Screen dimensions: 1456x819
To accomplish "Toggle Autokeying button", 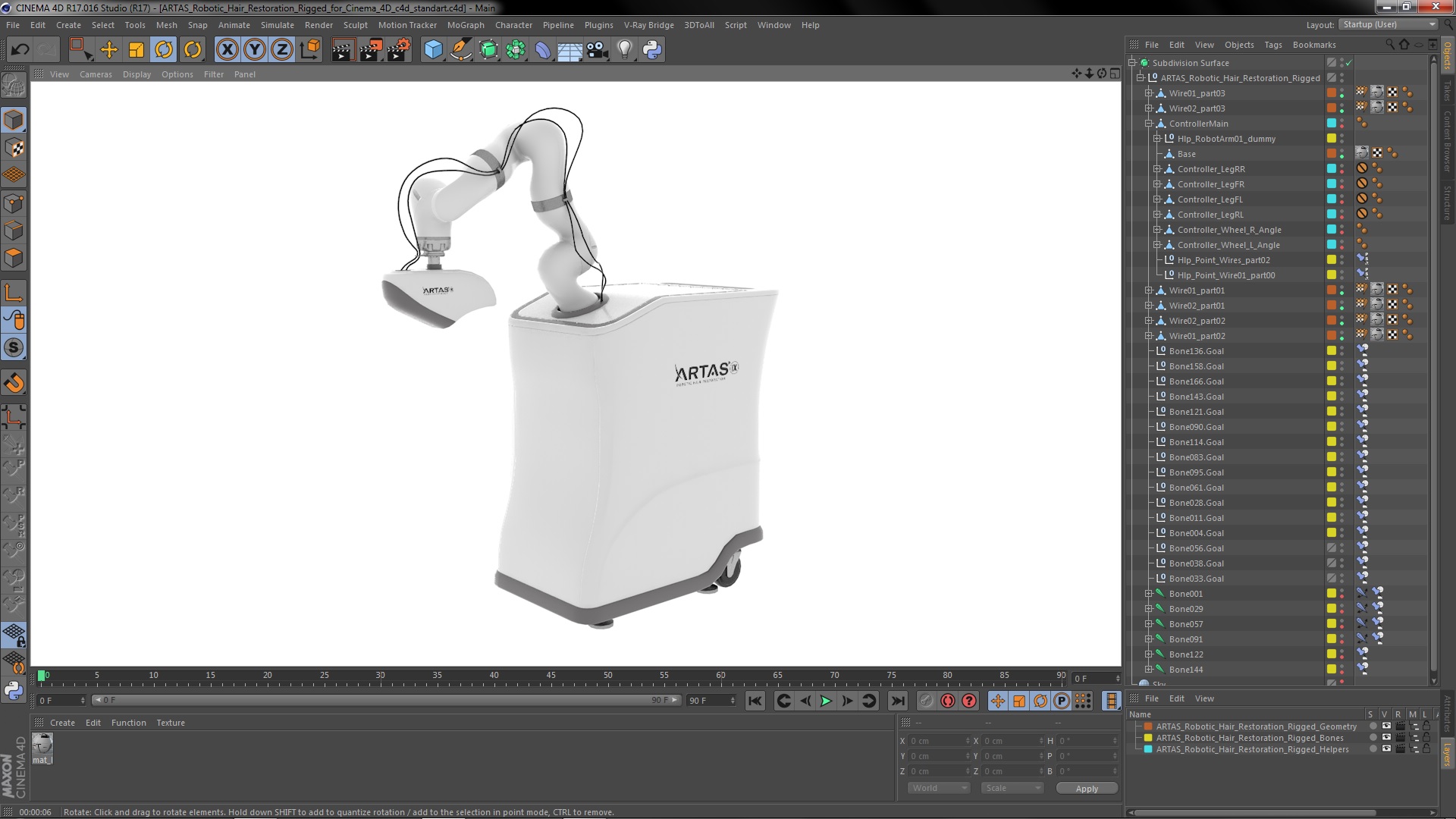I will [947, 701].
